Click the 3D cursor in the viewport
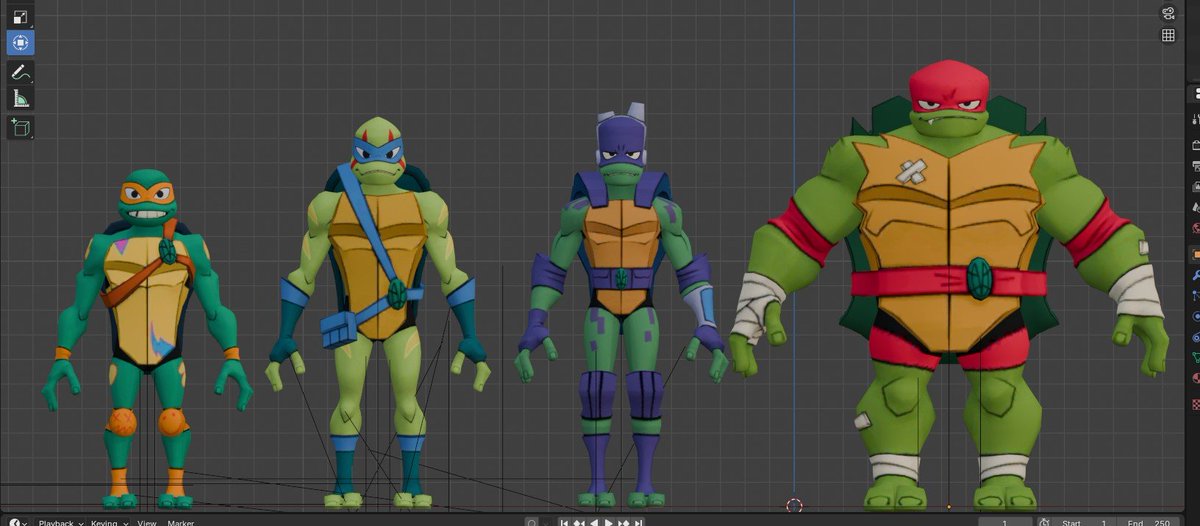The width and height of the screenshot is (1200, 526). pos(794,506)
